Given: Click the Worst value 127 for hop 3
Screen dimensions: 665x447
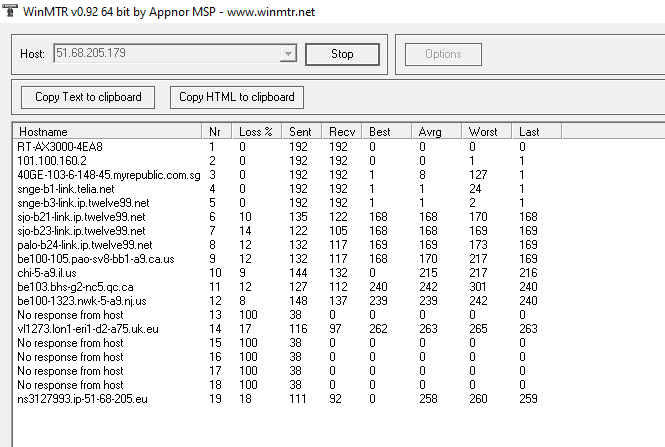Looking at the screenshot, I should point(478,175).
